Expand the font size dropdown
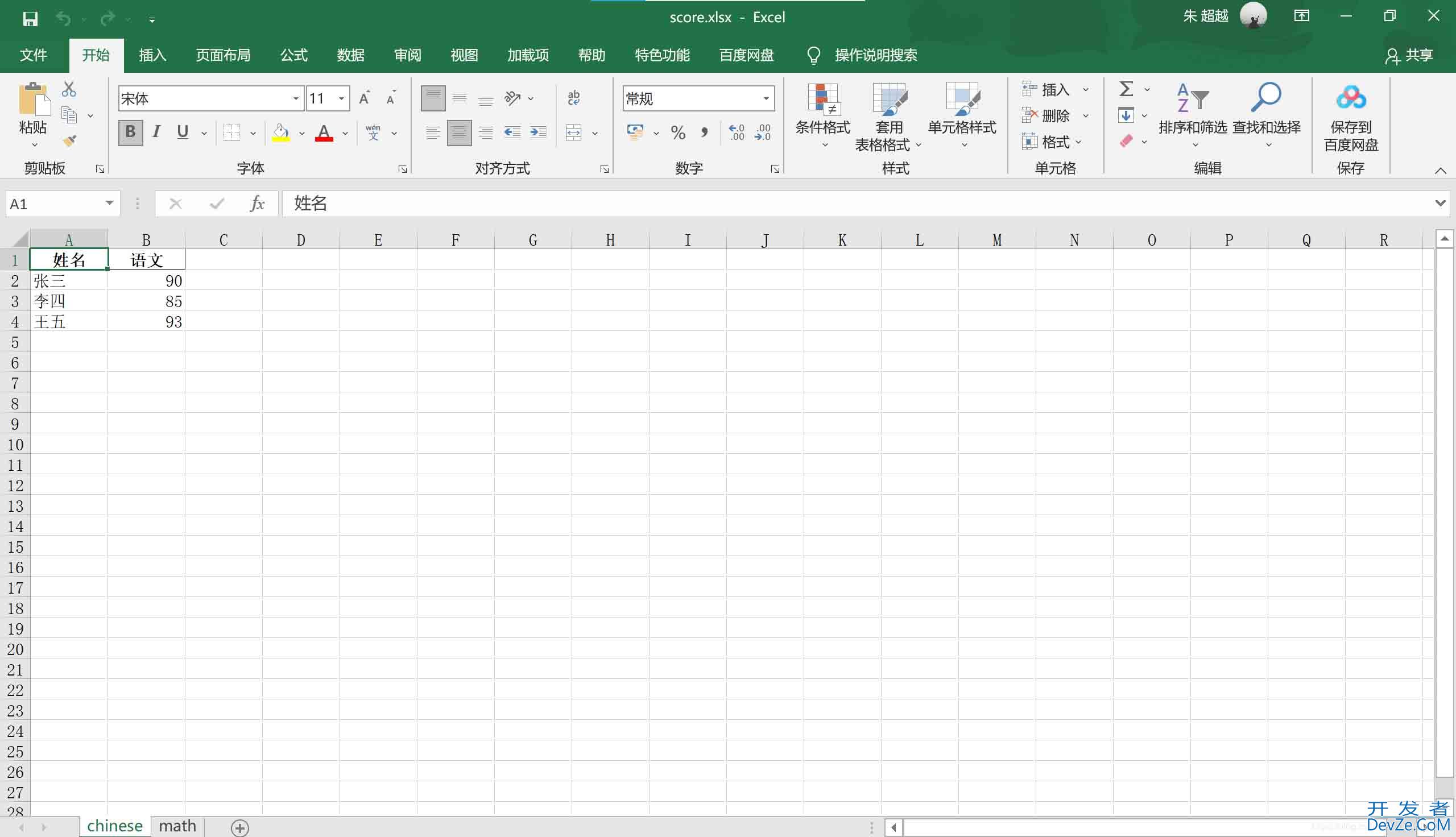The height and width of the screenshot is (837, 1456). point(343,98)
